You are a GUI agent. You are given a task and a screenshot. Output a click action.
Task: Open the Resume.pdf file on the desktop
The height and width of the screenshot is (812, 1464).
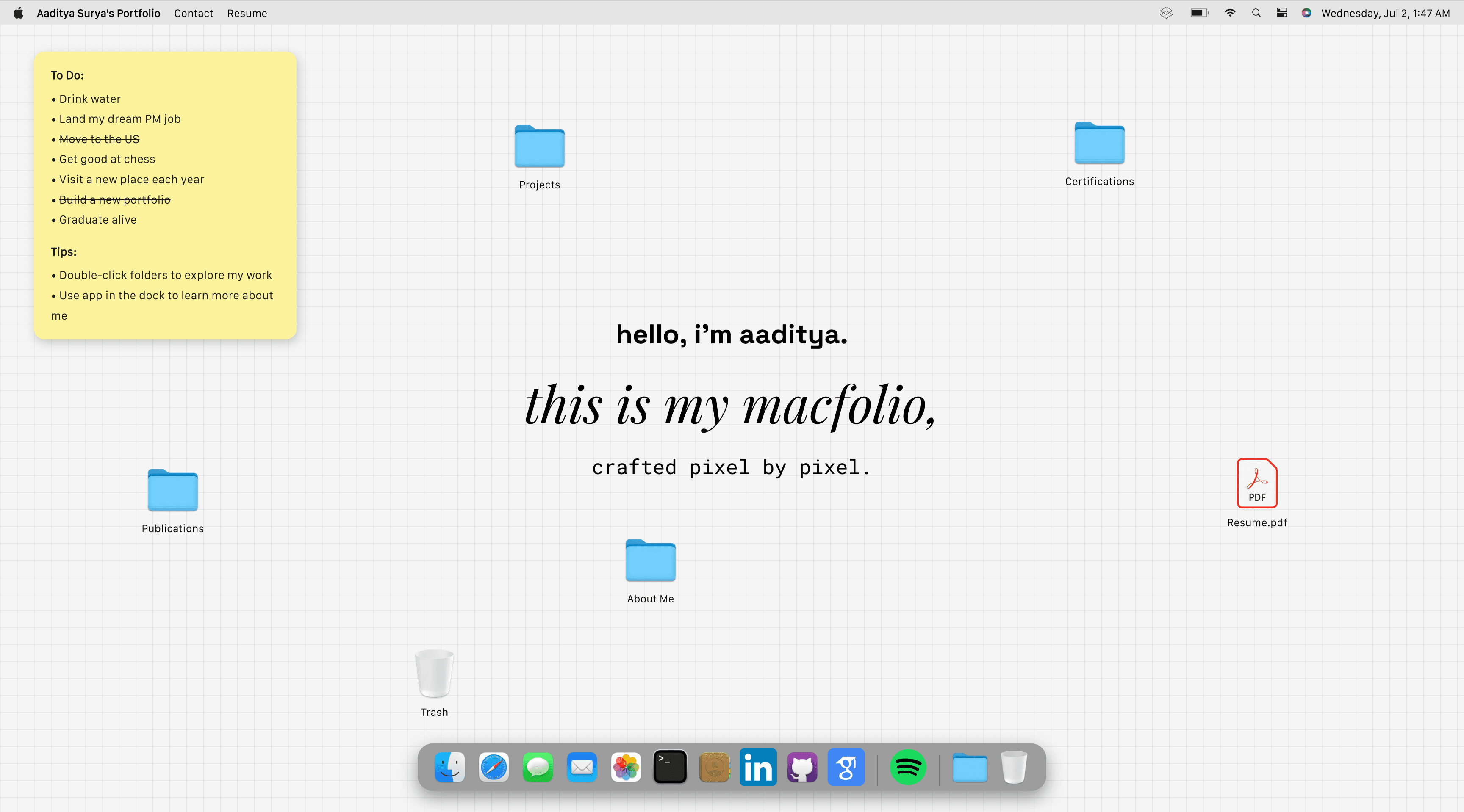pos(1256,484)
